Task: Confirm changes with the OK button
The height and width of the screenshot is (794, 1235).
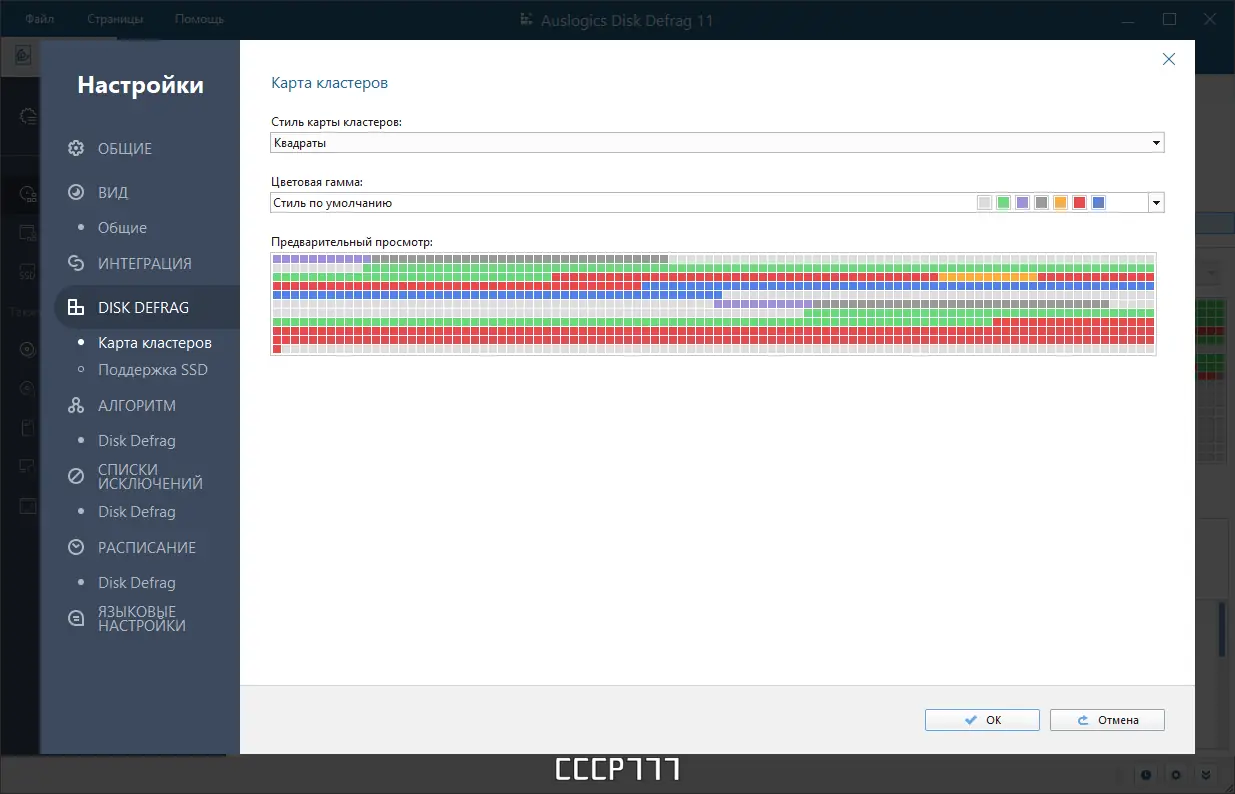Action: coord(981,719)
